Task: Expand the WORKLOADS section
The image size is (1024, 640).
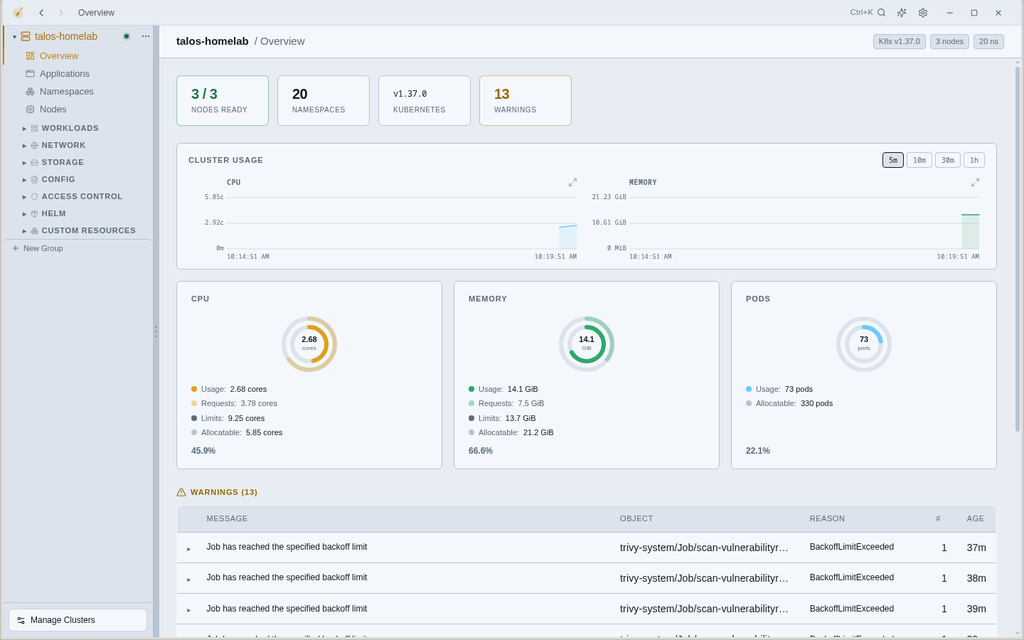Action: click(x=24, y=128)
